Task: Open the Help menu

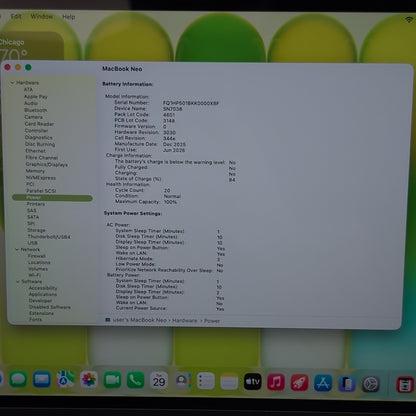Action: (x=69, y=17)
